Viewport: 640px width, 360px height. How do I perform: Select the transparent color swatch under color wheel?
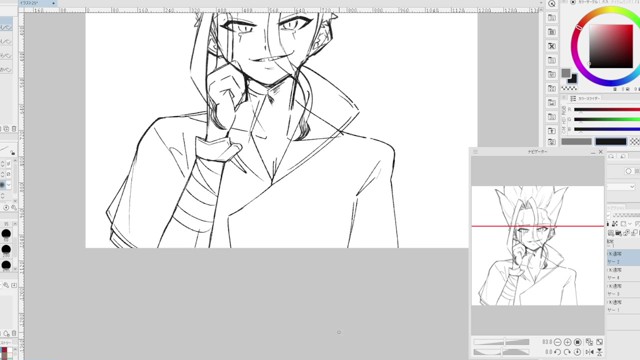pyautogui.click(x=569, y=88)
